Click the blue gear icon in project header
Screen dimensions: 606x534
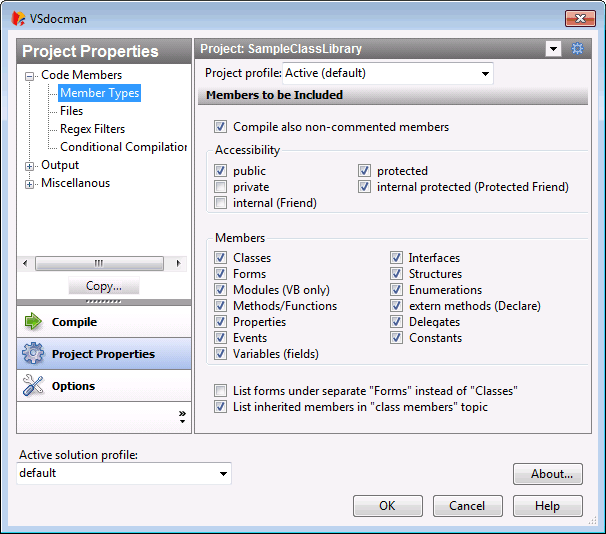[576, 49]
